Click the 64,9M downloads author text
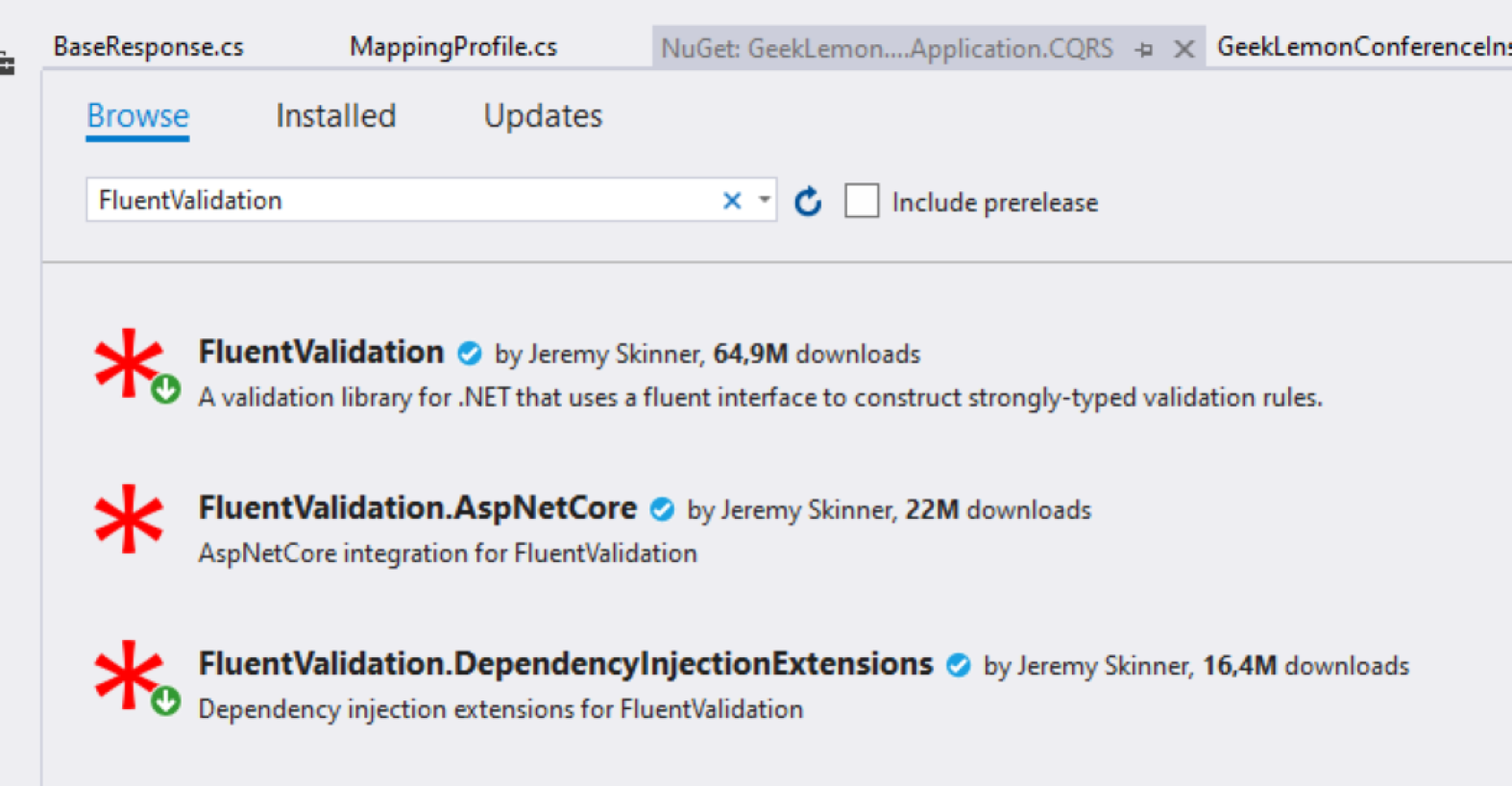This screenshot has height=786, width=1512. tap(707, 354)
